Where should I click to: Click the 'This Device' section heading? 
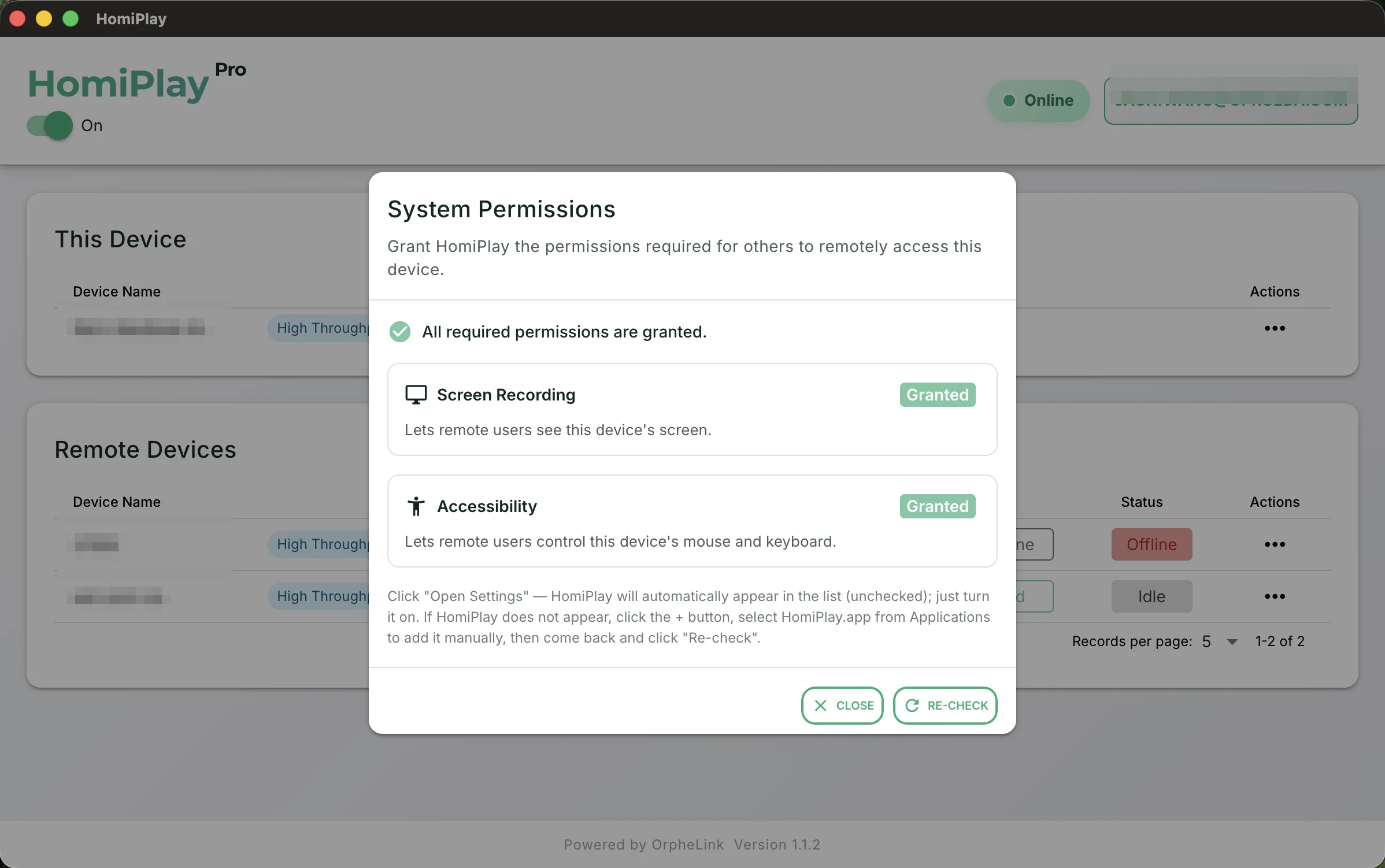[x=120, y=239]
